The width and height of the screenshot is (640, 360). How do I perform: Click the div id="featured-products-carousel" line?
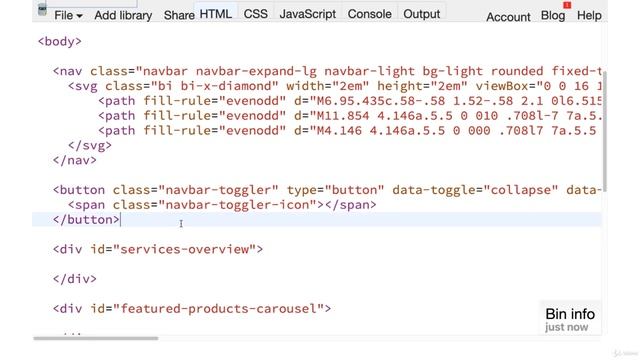(192, 309)
